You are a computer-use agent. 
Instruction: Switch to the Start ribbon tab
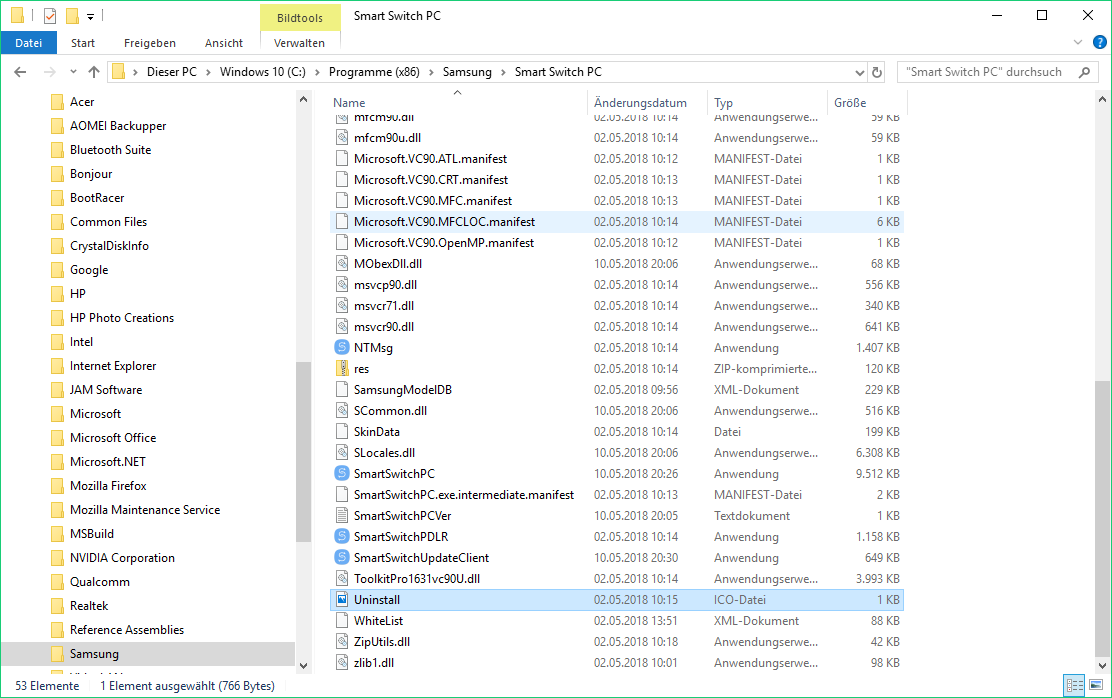coord(82,43)
